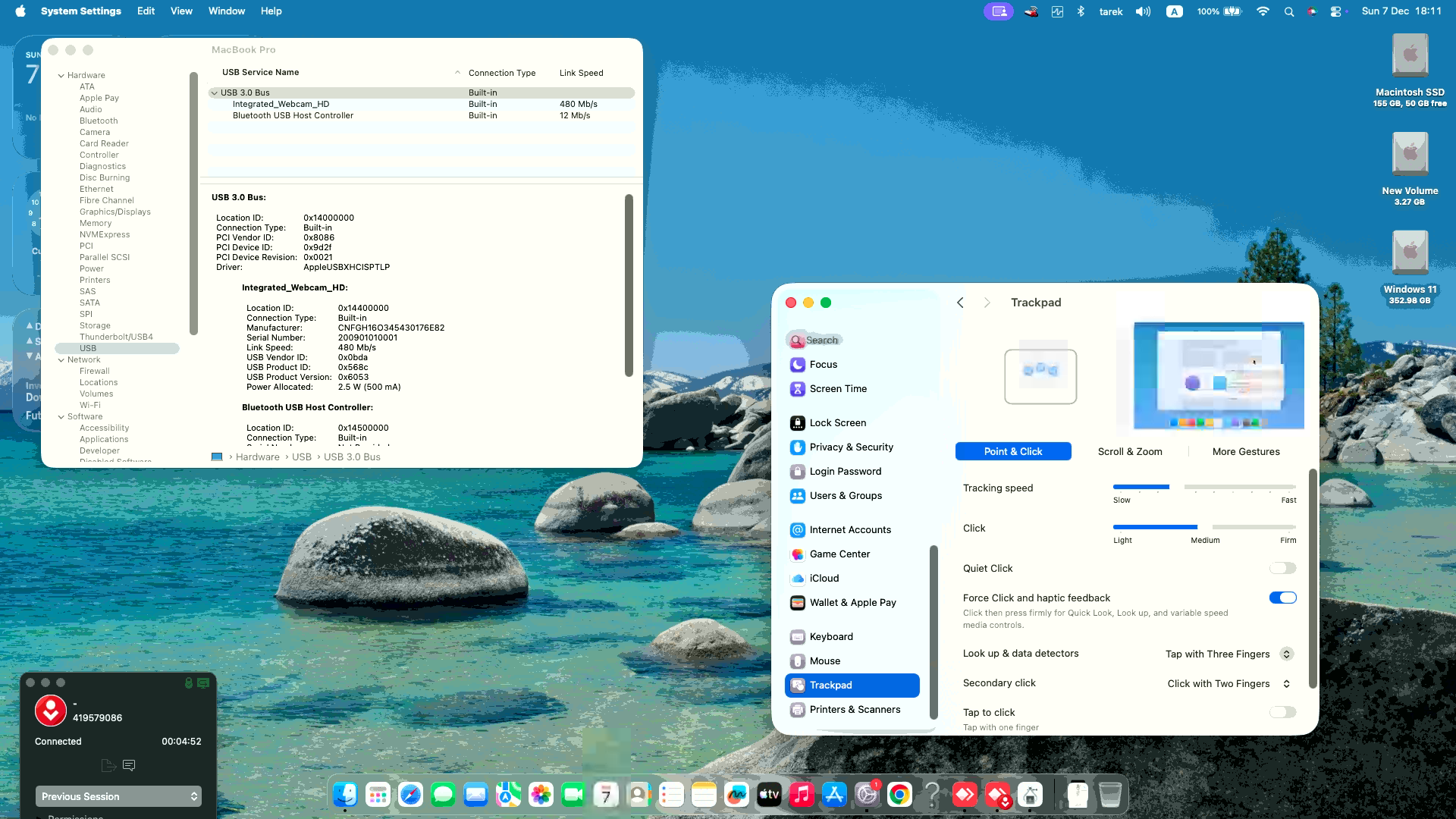
Task: Click Spotlight search magnifier in menu bar
Action: pos(1288,11)
